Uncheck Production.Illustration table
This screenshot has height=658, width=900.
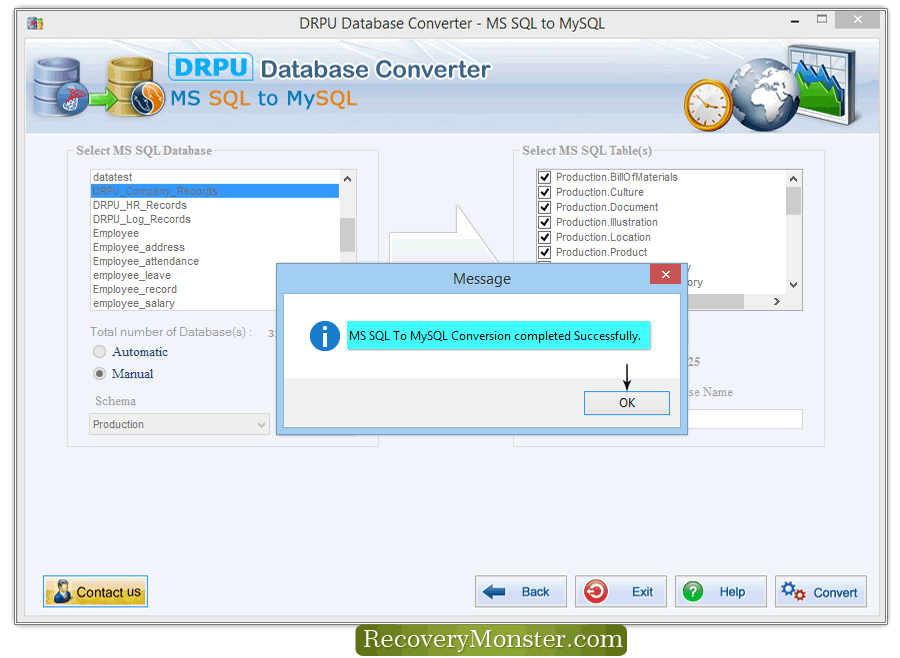[544, 222]
